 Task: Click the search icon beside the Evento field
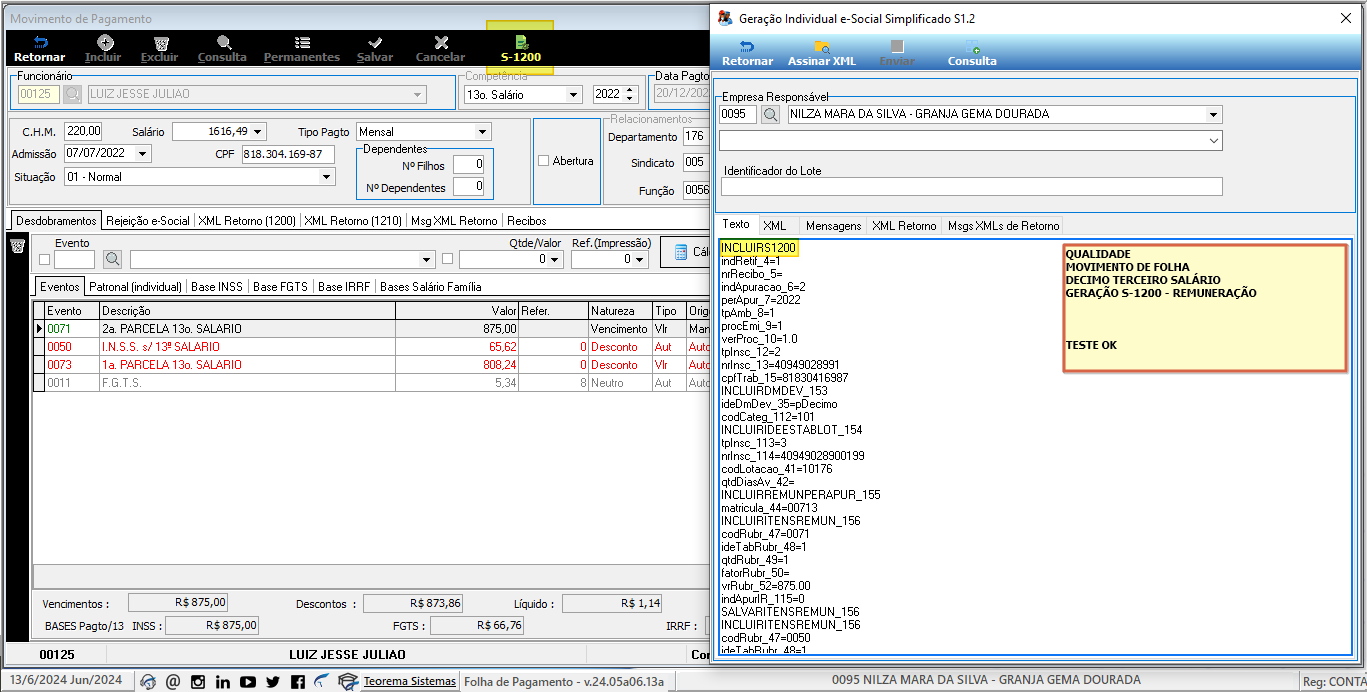pos(112,259)
